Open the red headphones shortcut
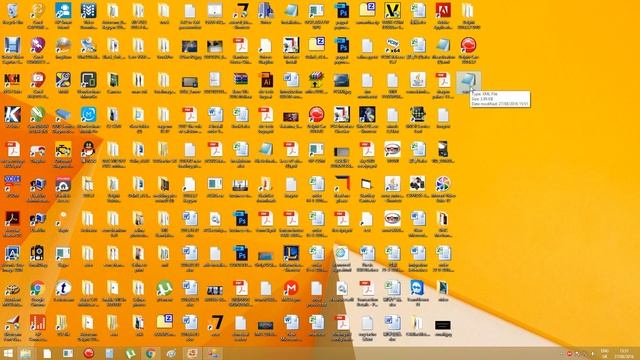The width and height of the screenshot is (640, 360). (63, 185)
